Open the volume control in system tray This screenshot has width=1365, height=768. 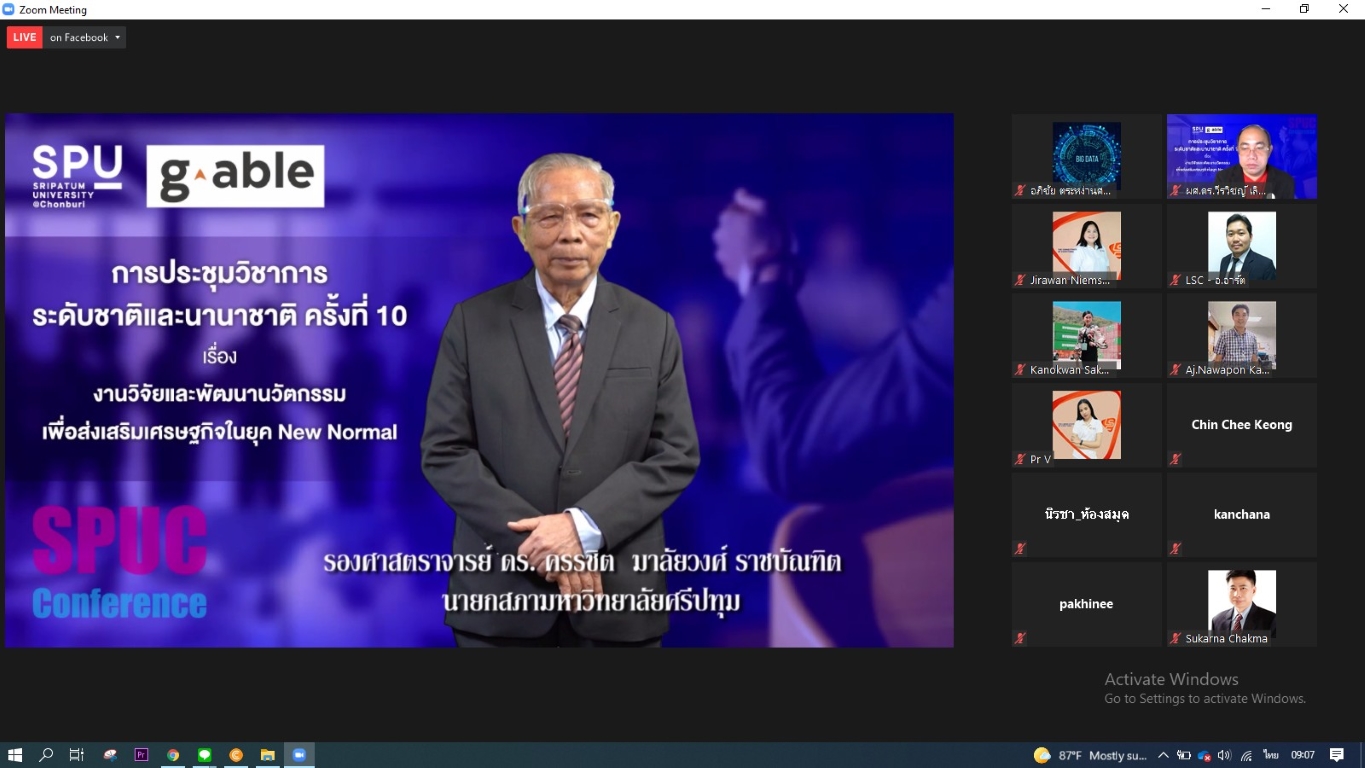pyautogui.click(x=1225, y=755)
